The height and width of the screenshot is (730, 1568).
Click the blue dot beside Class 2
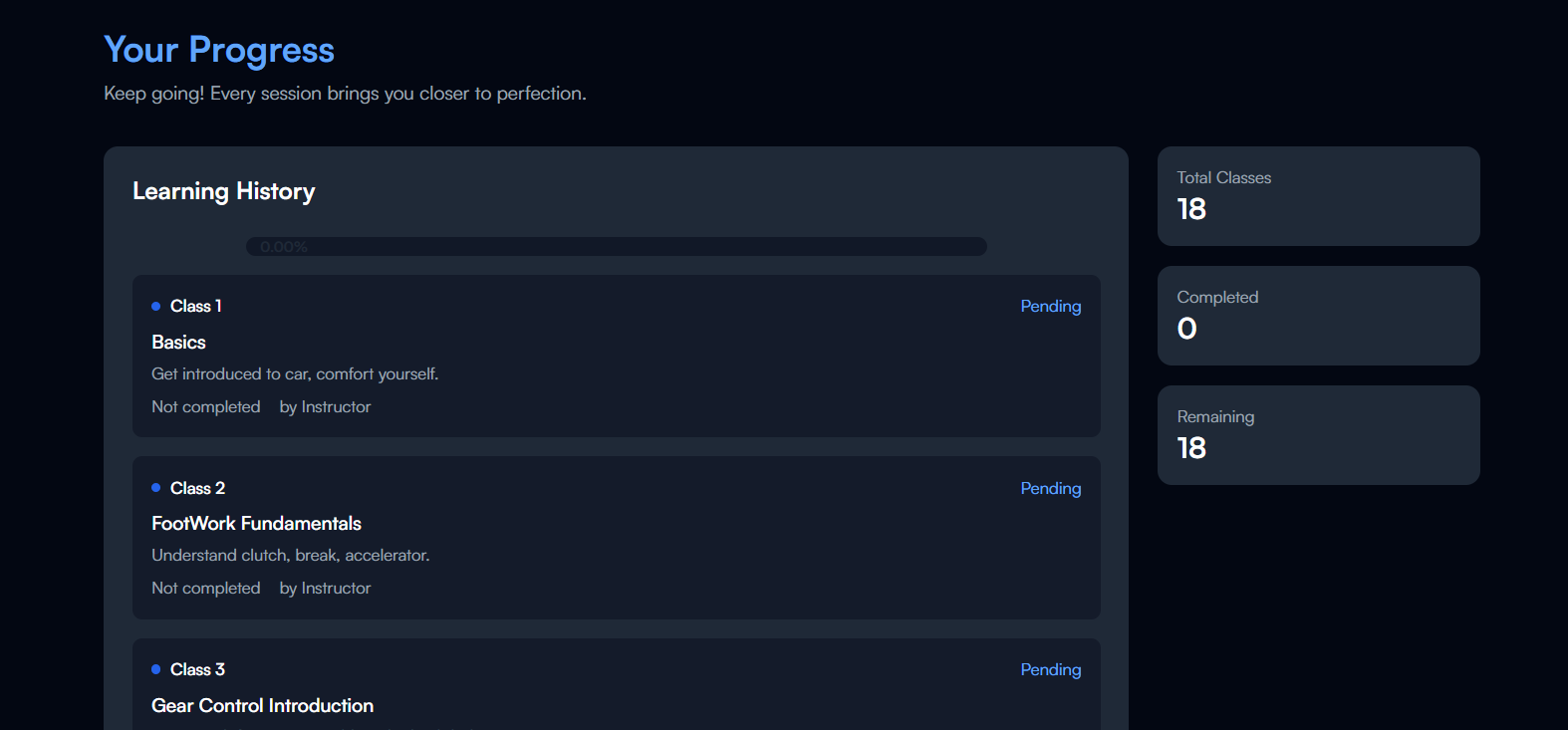[x=155, y=488]
